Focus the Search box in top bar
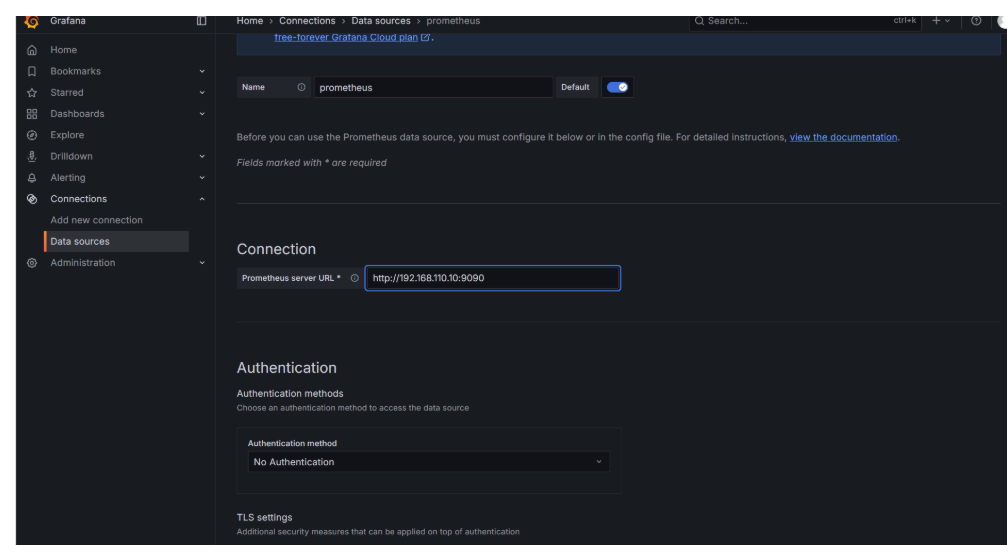The image size is (1007, 555). tap(805, 21)
